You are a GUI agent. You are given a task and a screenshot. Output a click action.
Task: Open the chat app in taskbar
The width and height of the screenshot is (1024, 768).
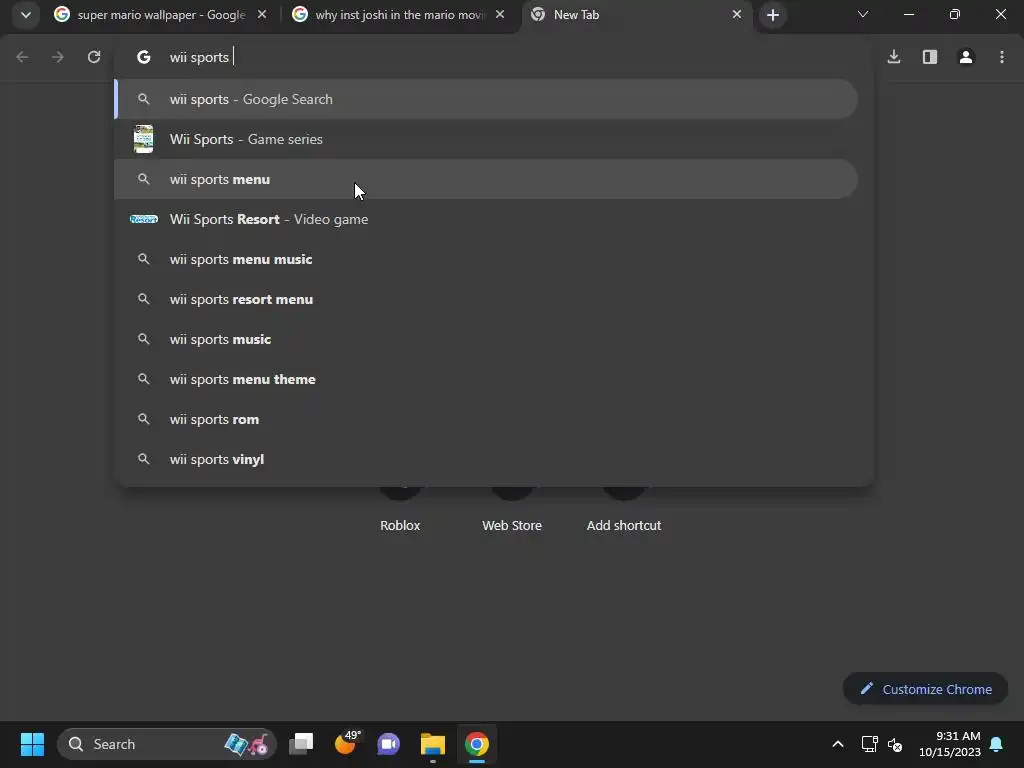pos(389,744)
